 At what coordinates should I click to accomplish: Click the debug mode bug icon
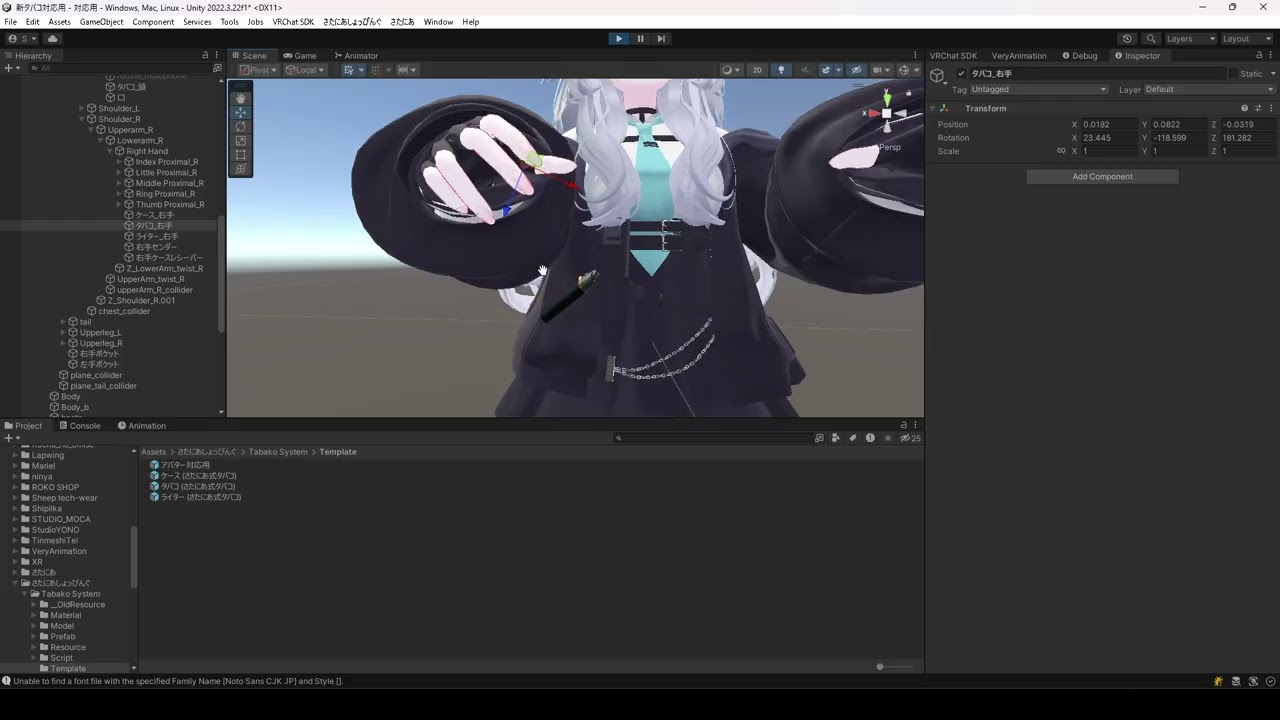point(1218,681)
